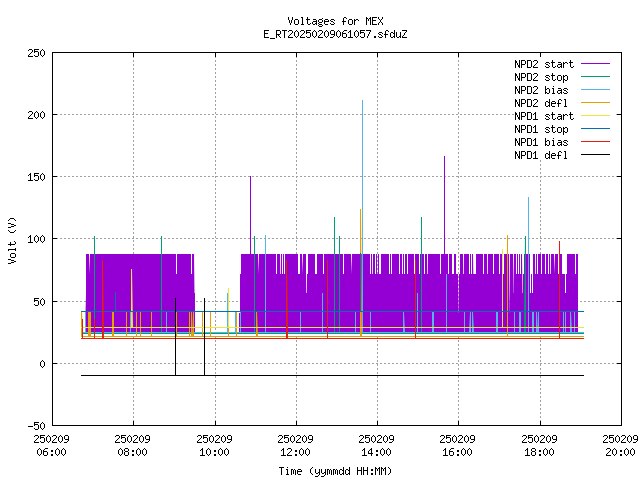
Task: Click the 10:00 x-axis tick label
Action: click(x=214, y=453)
